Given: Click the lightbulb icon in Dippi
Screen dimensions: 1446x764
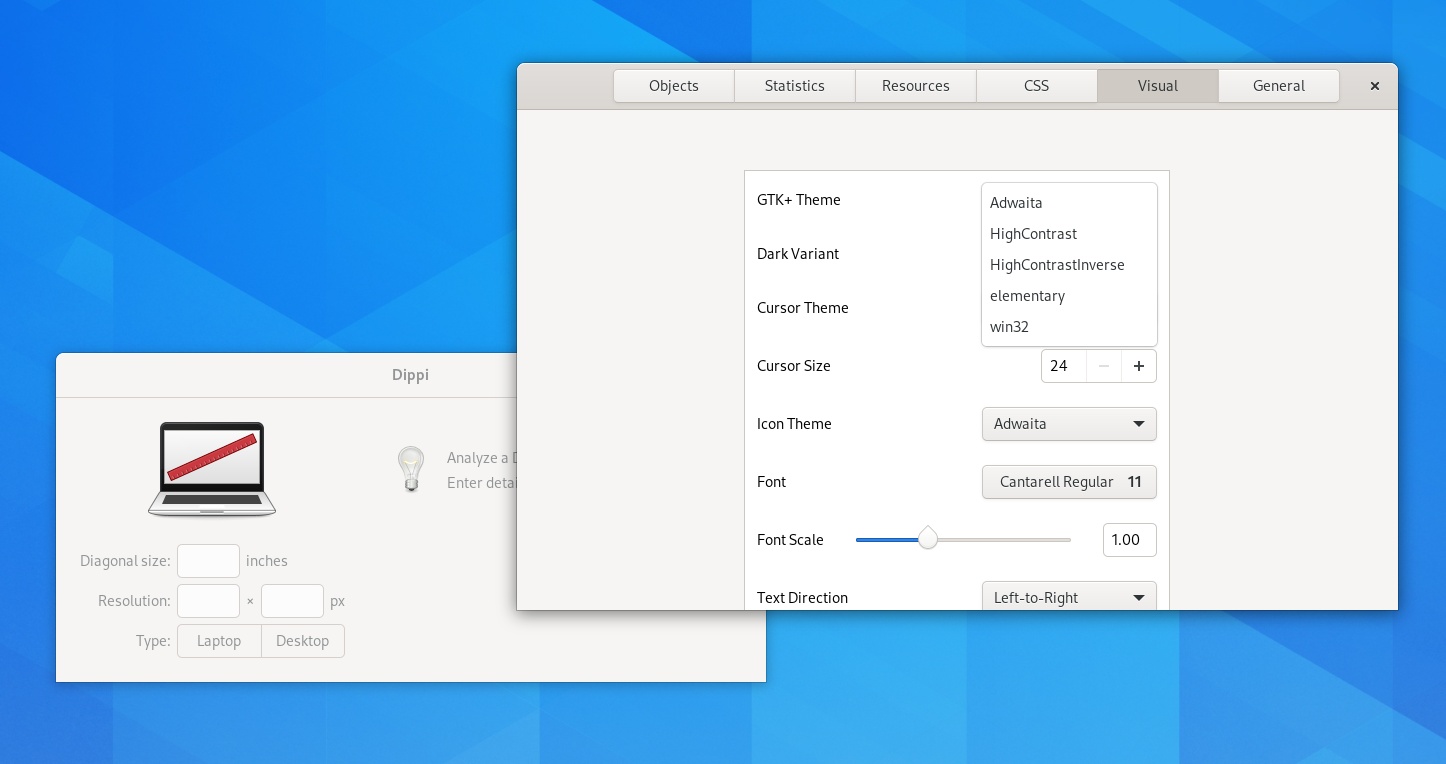Looking at the screenshot, I should [411, 469].
